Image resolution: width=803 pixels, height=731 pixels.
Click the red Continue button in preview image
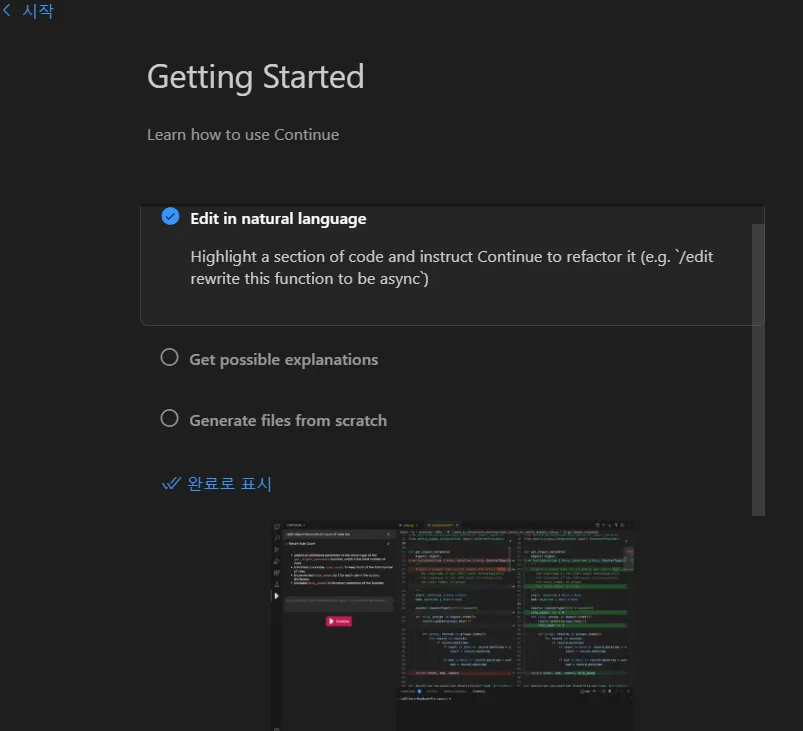[339, 621]
